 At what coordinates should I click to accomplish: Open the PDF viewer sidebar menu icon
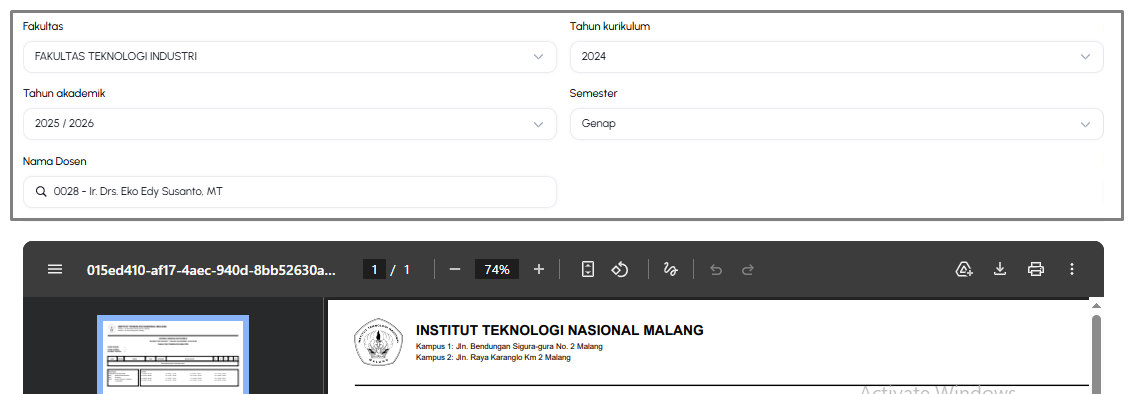pyautogui.click(x=55, y=269)
